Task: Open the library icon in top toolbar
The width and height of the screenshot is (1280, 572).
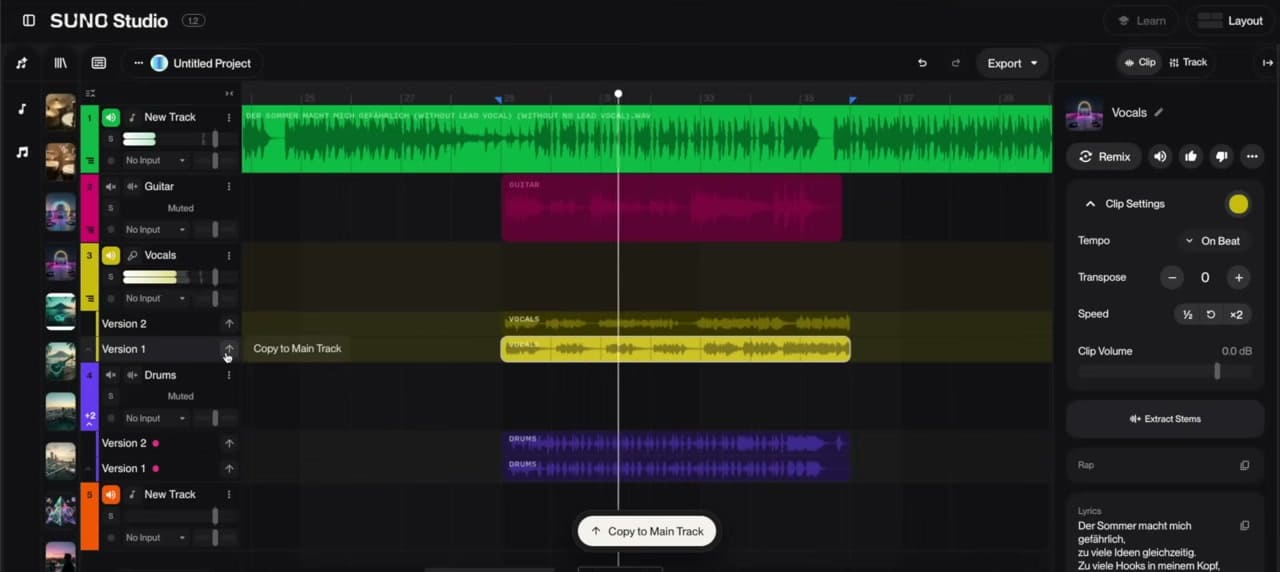Action: [61, 63]
